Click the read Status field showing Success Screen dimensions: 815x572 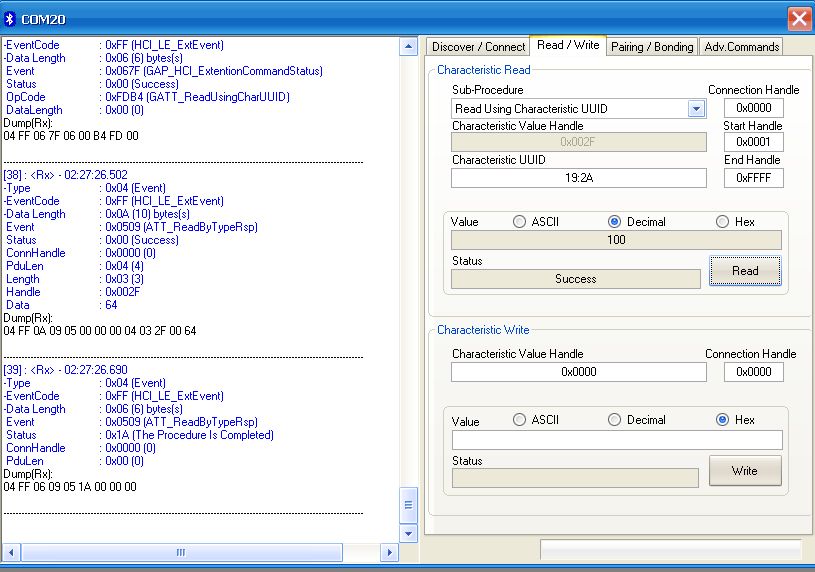pyautogui.click(x=575, y=279)
